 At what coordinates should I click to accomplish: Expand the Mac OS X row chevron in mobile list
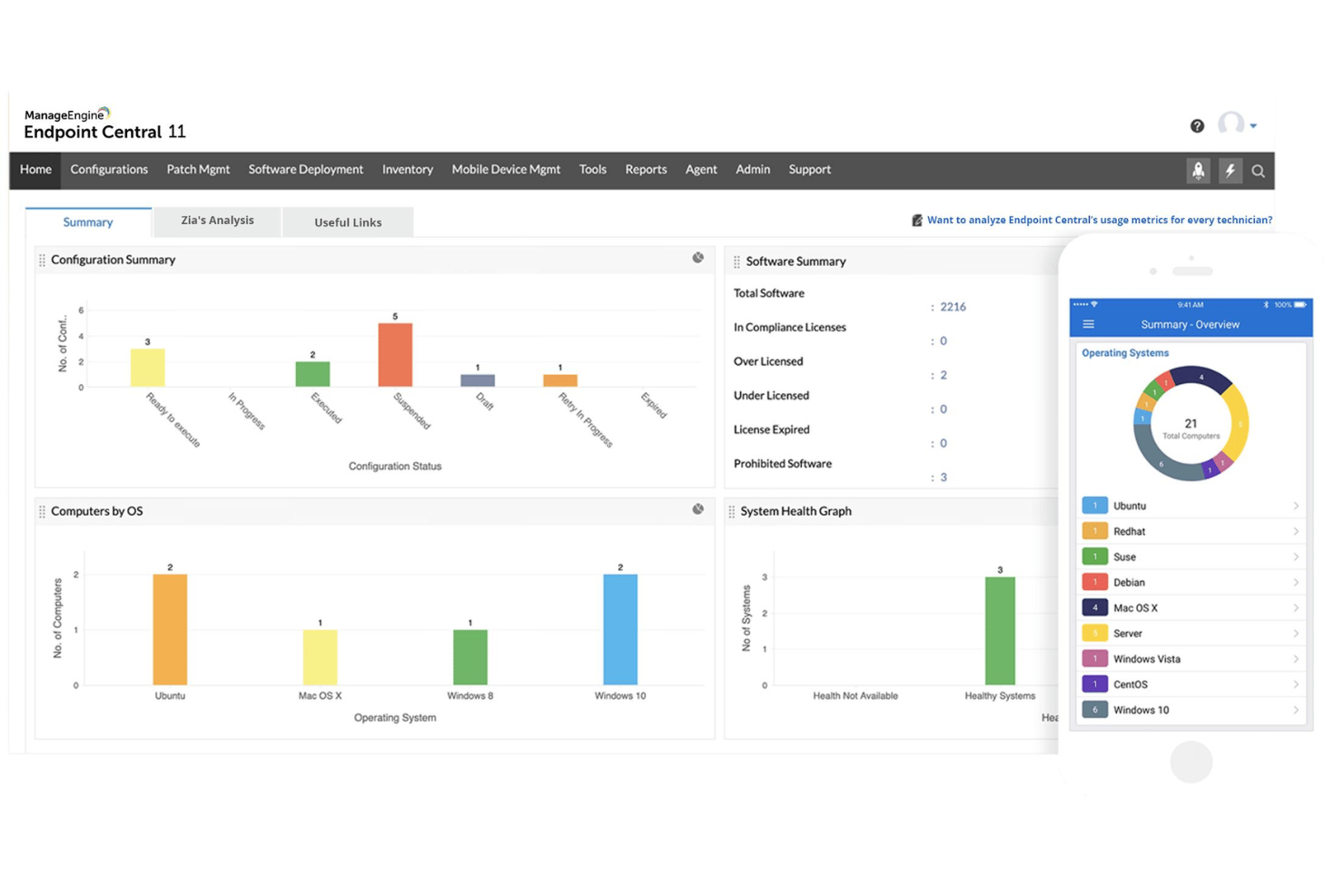pyautogui.click(x=1296, y=607)
